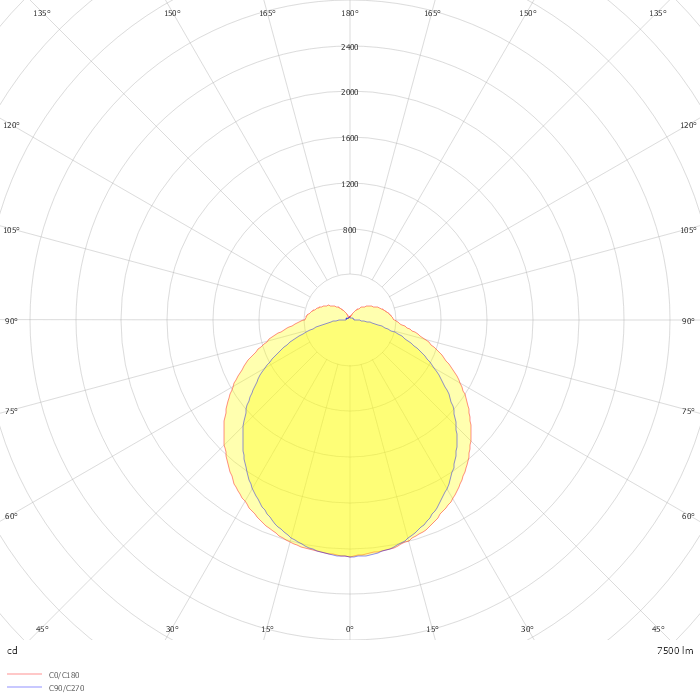
Task: Click the 1200 intensity axis label
Action: click(x=350, y=184)
